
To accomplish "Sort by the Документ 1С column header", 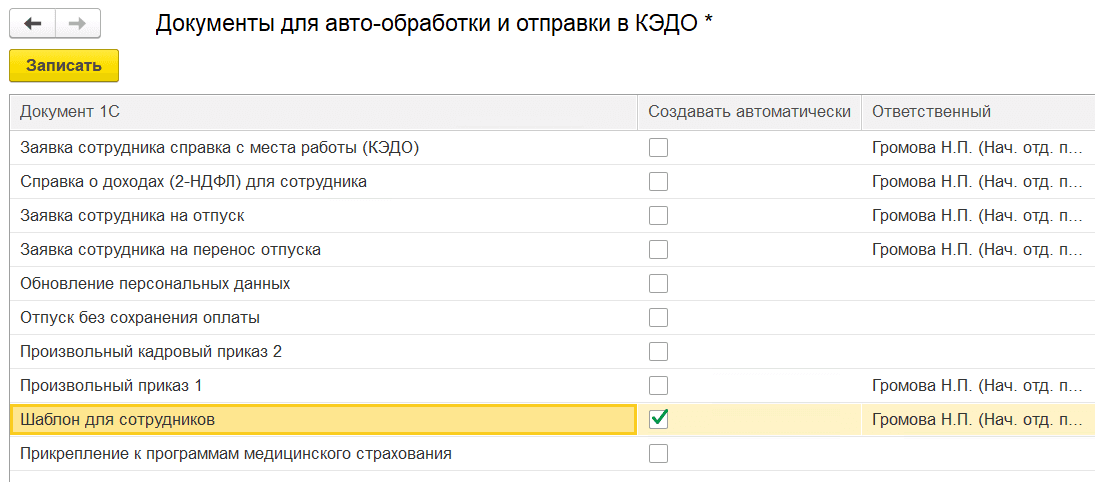I will point(324,112).
